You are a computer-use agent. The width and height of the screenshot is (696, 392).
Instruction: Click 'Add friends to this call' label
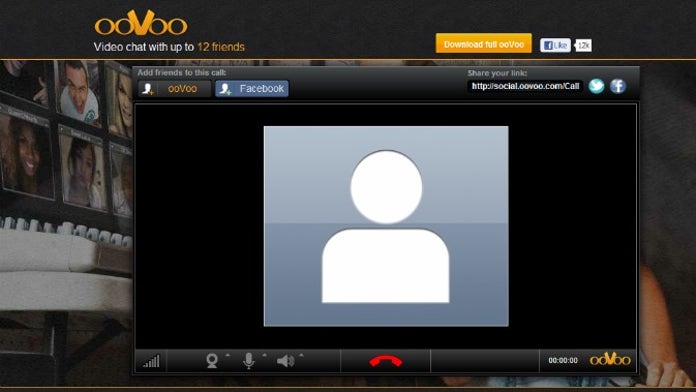click(x=182, y=72)
